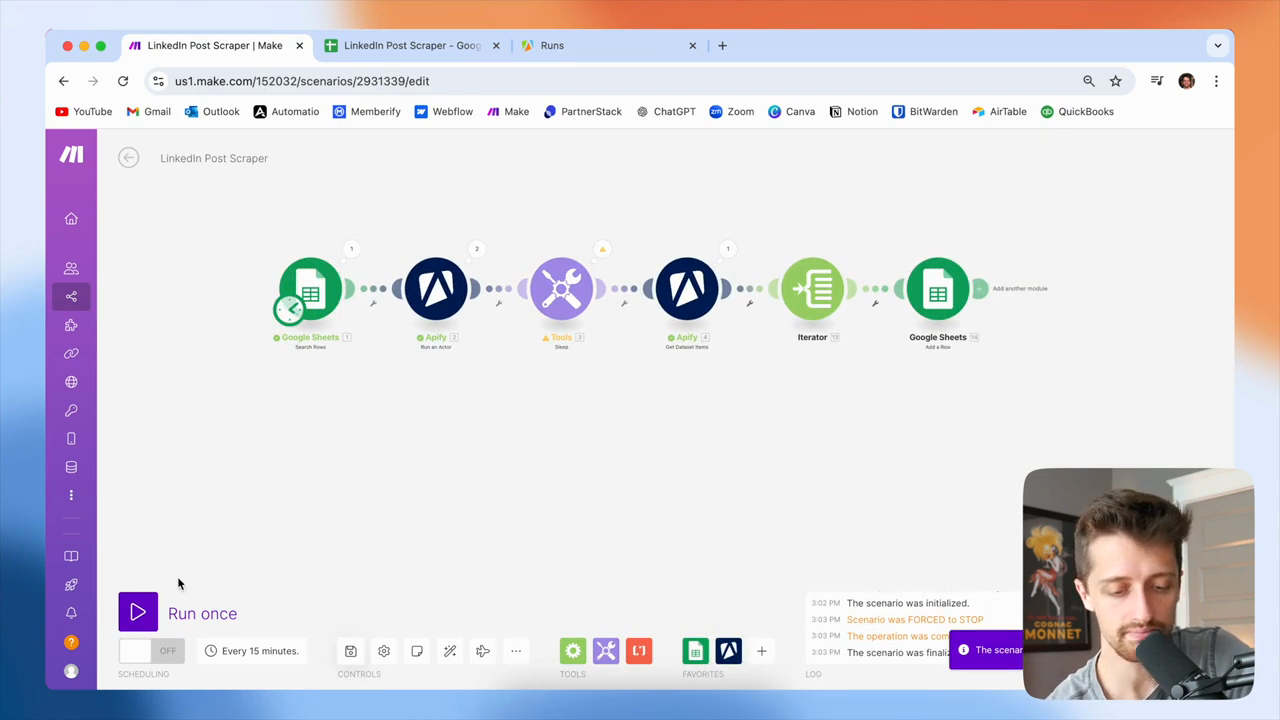1280x720 pixels.
Task: Open the Google Sheets Add a Row module
Action: click(x=938, y=289)
